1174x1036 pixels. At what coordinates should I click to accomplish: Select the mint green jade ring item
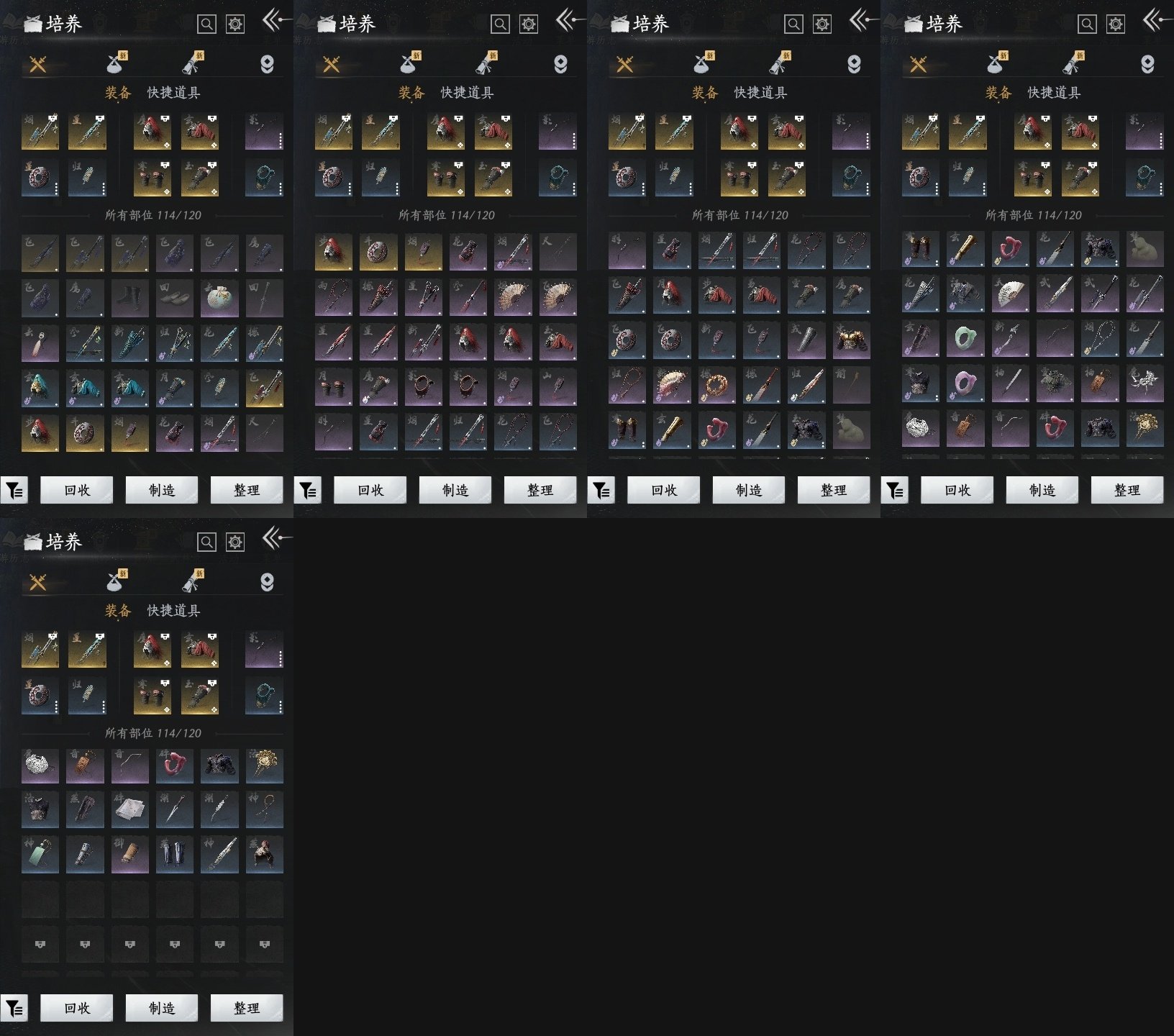coord(965,338)
